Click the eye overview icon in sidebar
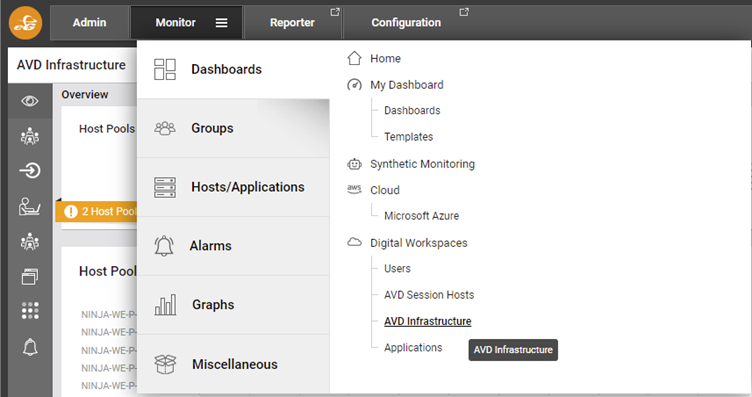The height and width of the screenshot is (397, 752). click(30, 101)
